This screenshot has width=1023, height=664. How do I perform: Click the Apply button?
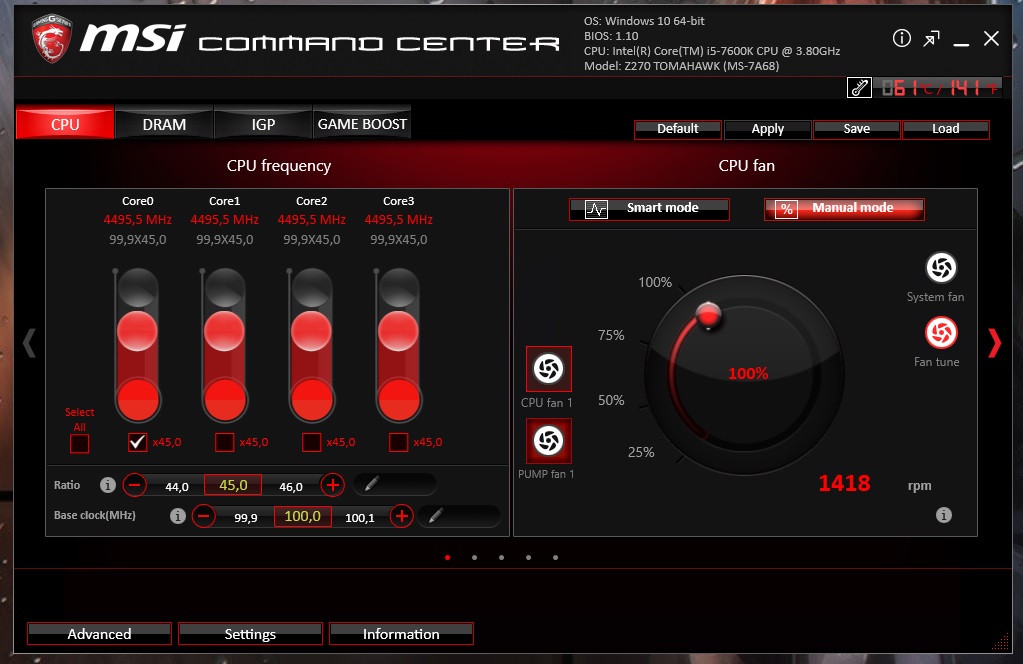coord(767,129)
